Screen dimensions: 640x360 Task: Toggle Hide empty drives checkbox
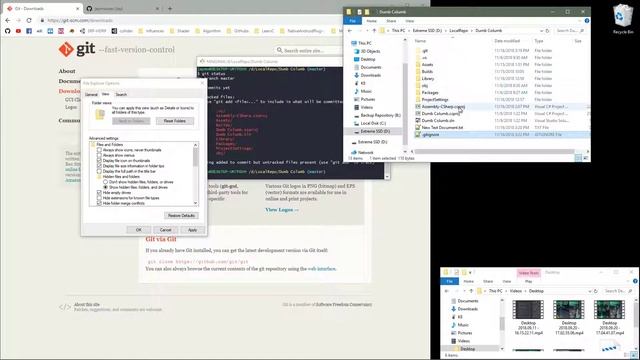pos(99,192)
